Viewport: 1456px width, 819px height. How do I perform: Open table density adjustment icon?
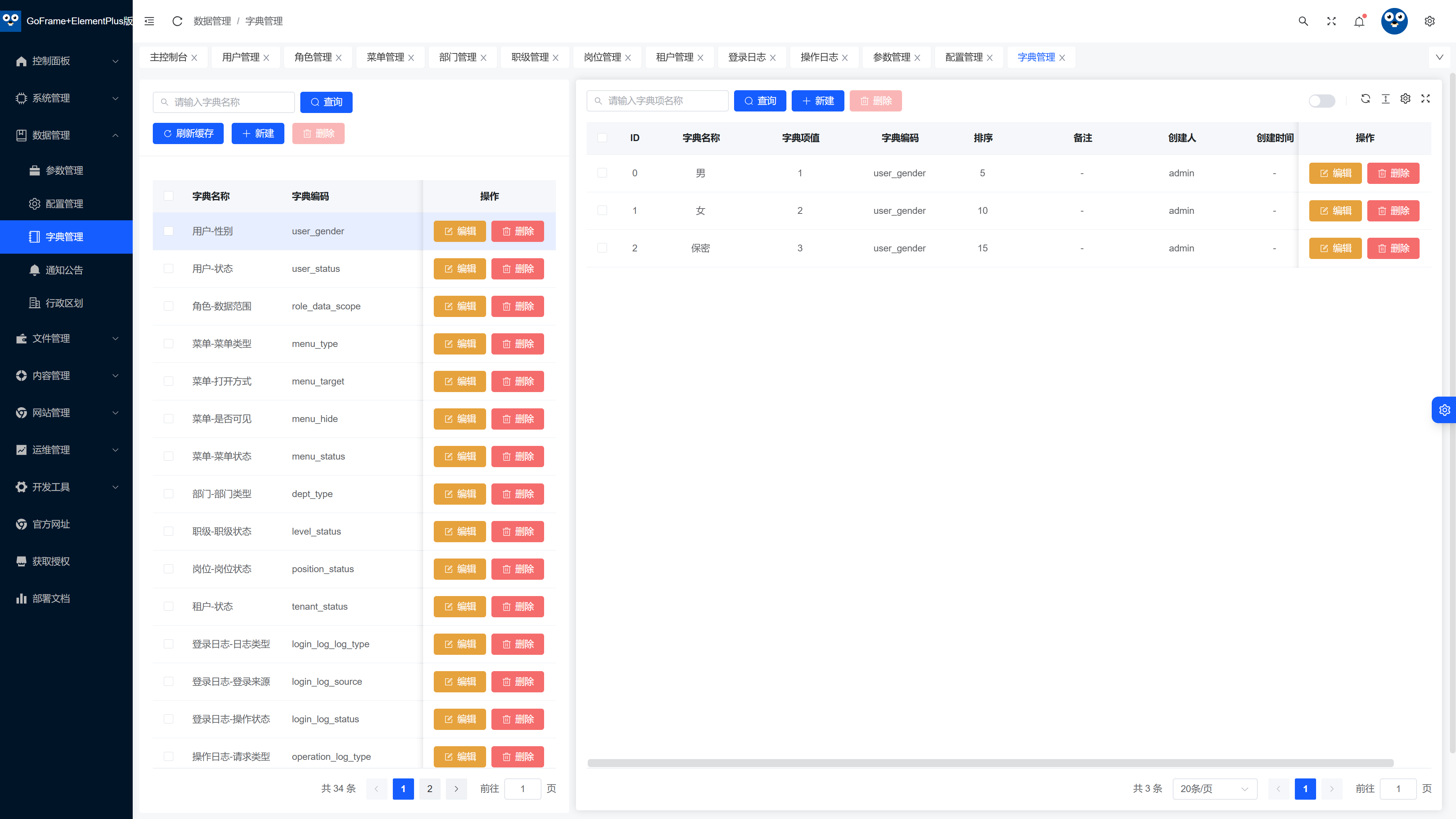pyautogui.click(x=1385, y=98)
